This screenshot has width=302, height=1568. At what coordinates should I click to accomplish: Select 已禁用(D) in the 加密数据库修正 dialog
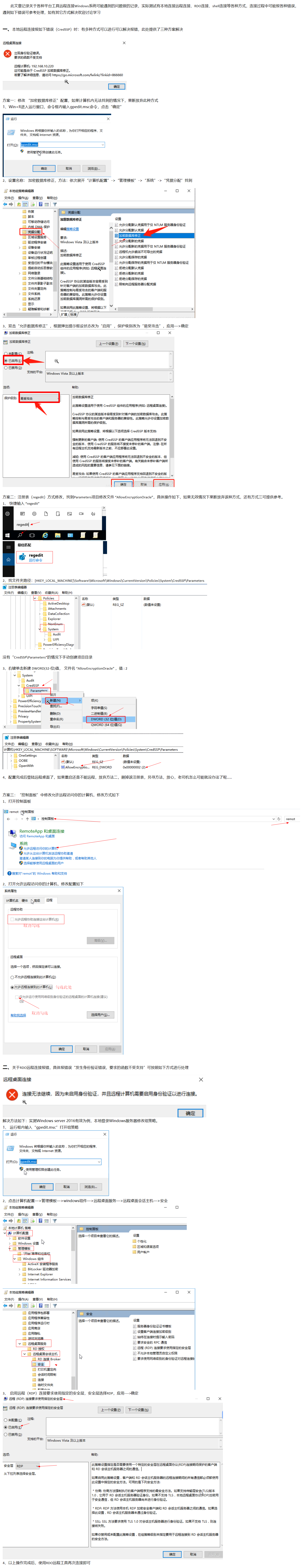coord(13,368)
